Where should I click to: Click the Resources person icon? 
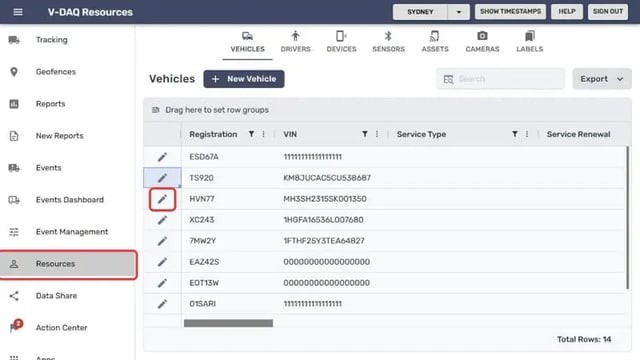click(14, 264)
